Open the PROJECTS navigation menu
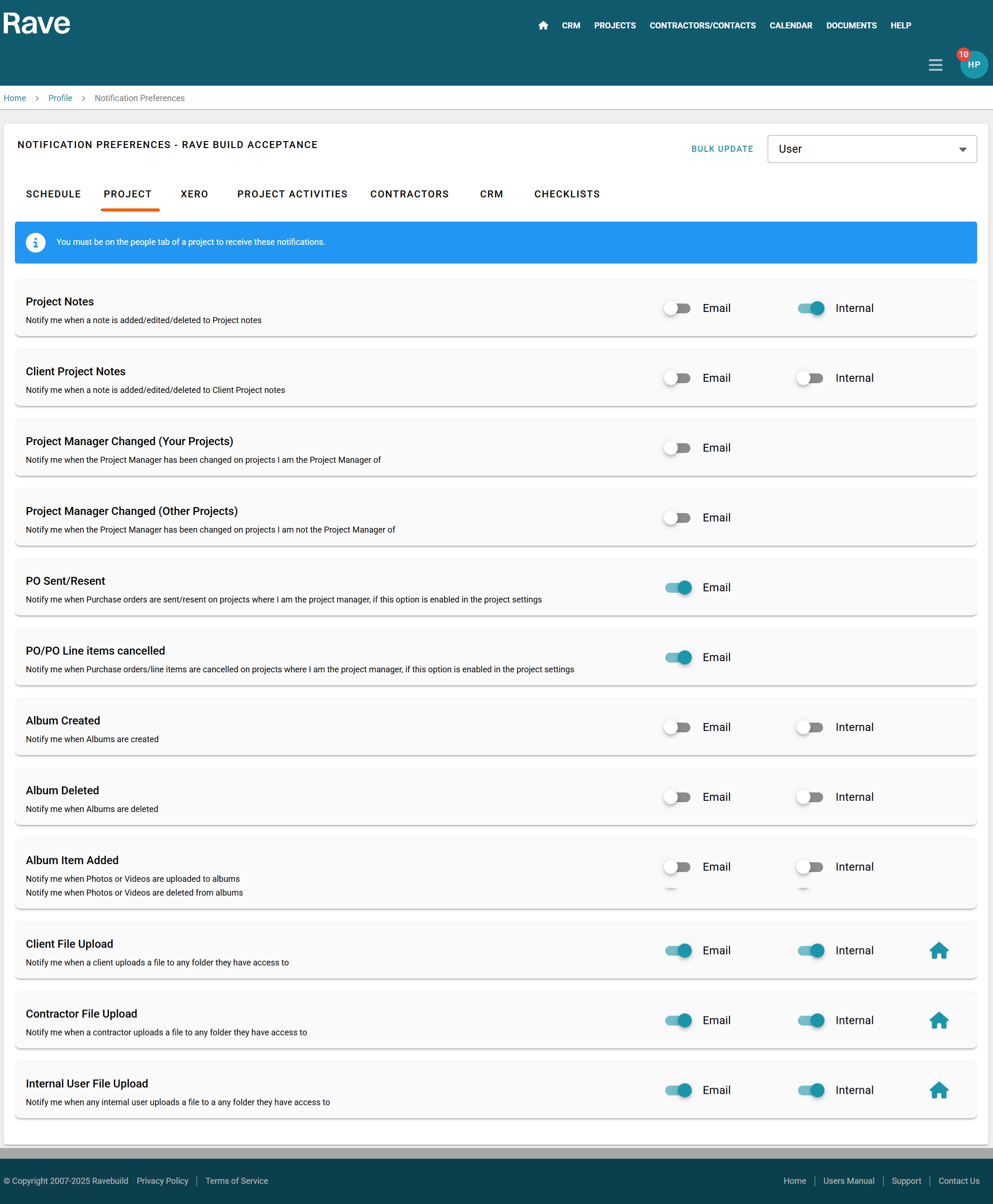The image size is (993, 1204). (x=615, y=25)
